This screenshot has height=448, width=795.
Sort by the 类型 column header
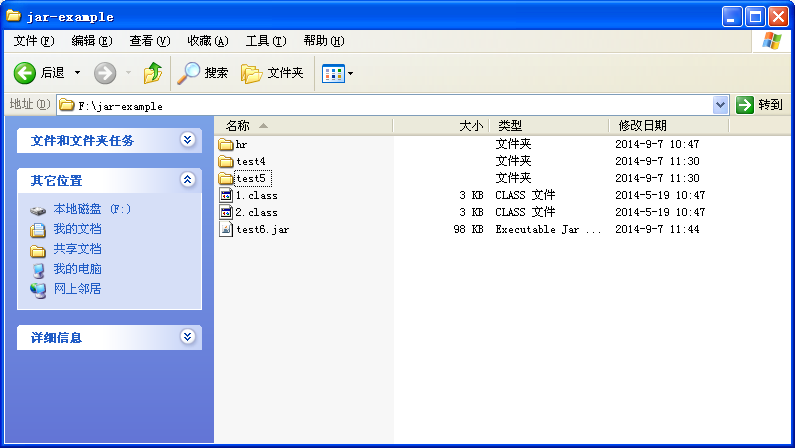pos(549,126)
